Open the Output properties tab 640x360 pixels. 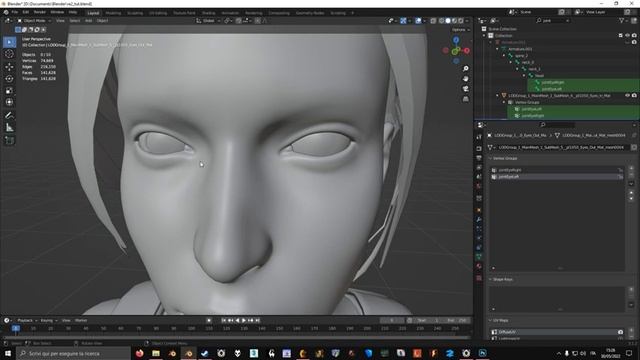click(x=479, y=158)
